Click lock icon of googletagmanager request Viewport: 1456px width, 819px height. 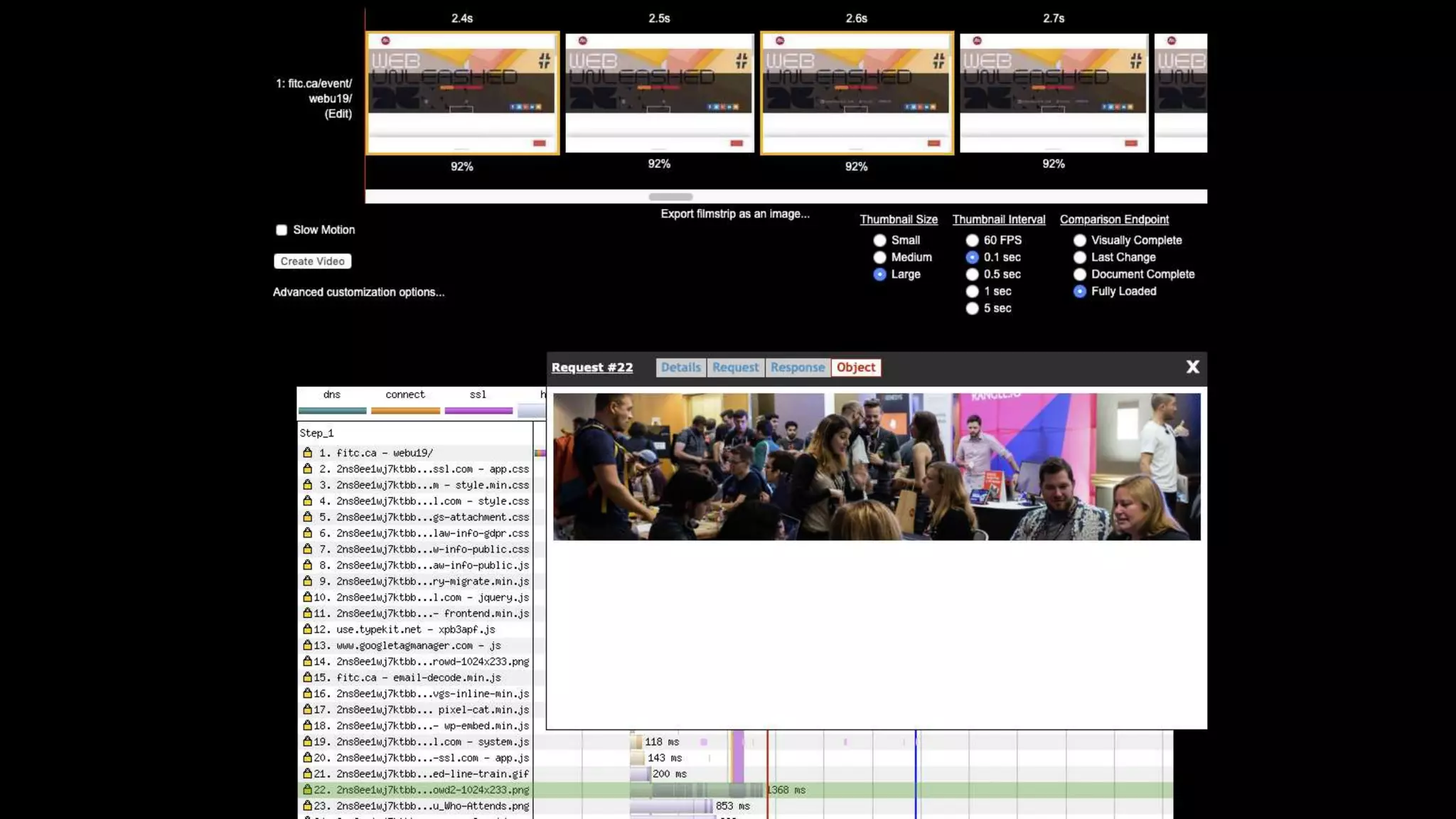tap(307, 646)
